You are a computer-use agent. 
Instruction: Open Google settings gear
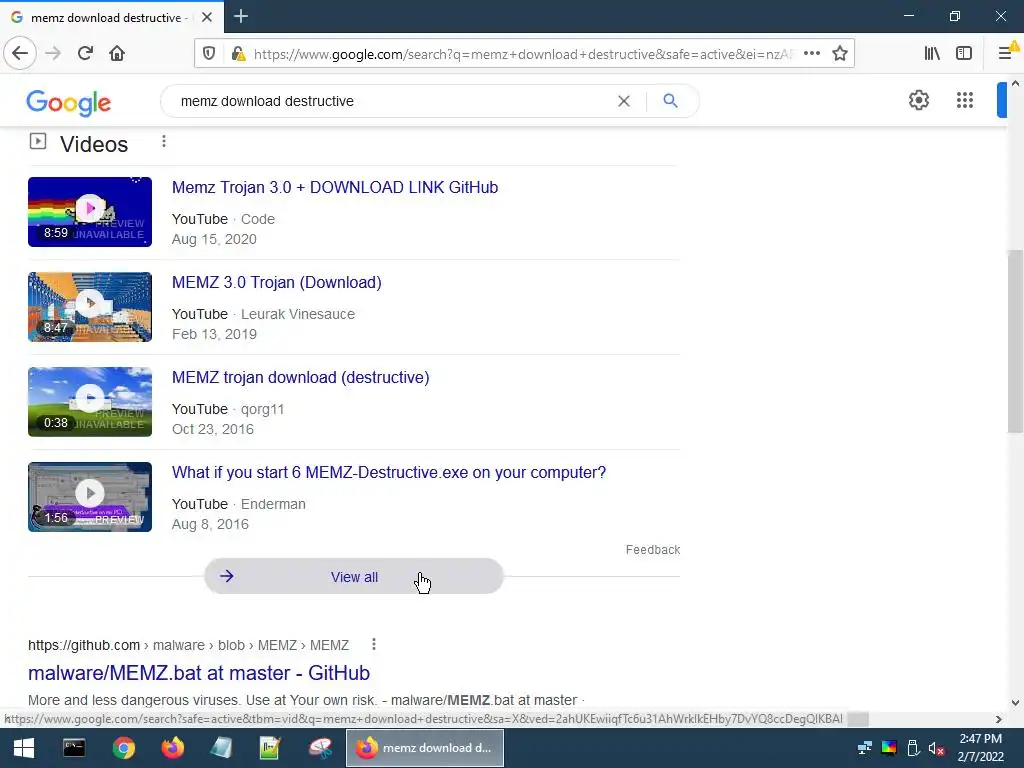point(919,100)
